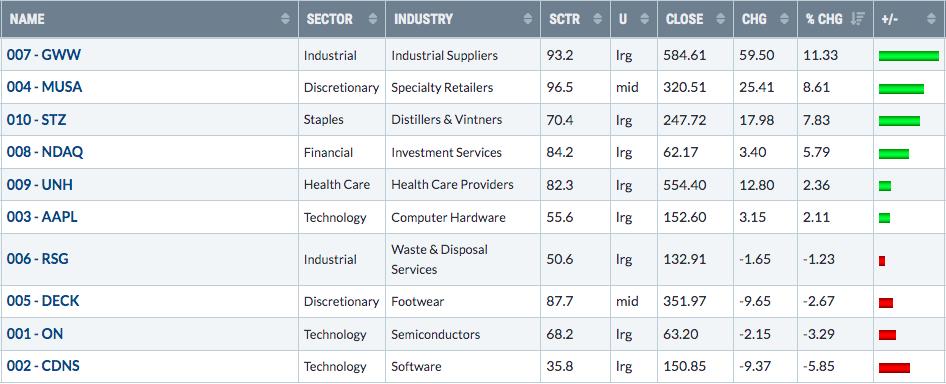Image resolution: width=946 pixels, height=384 pixels.
Task: Click sort arrows beside SCTR header
Action: click(597, 19)
